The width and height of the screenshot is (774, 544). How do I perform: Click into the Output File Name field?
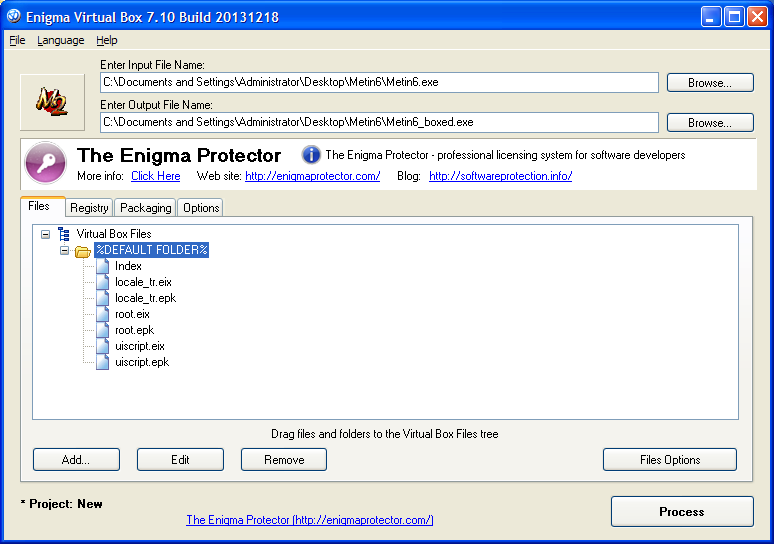379,122
